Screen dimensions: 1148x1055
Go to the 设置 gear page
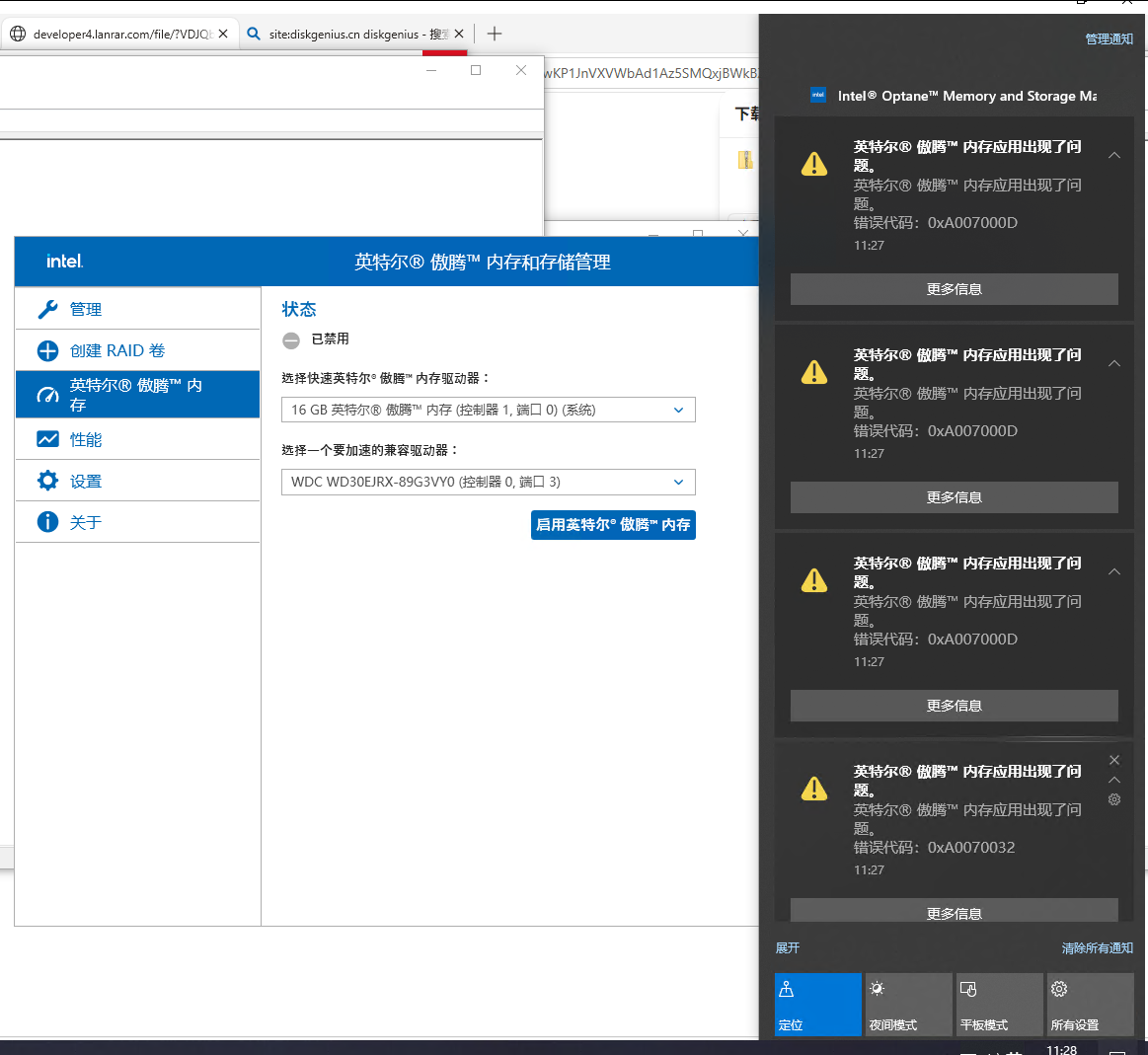point(137,481)
